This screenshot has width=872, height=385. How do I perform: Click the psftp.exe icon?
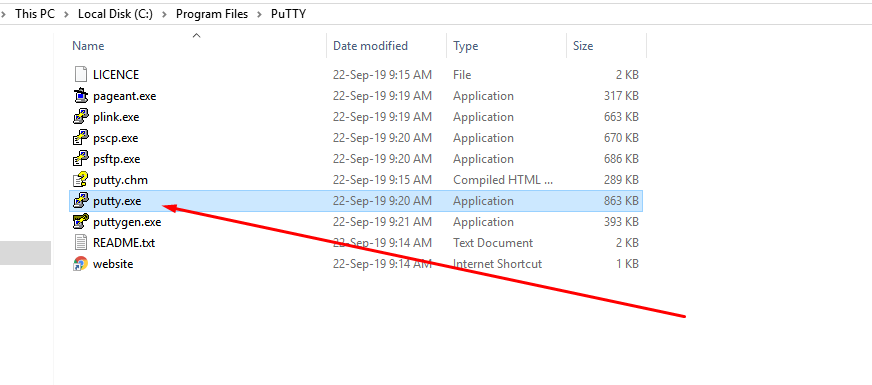pyautogui.click(x=81, y=159)
